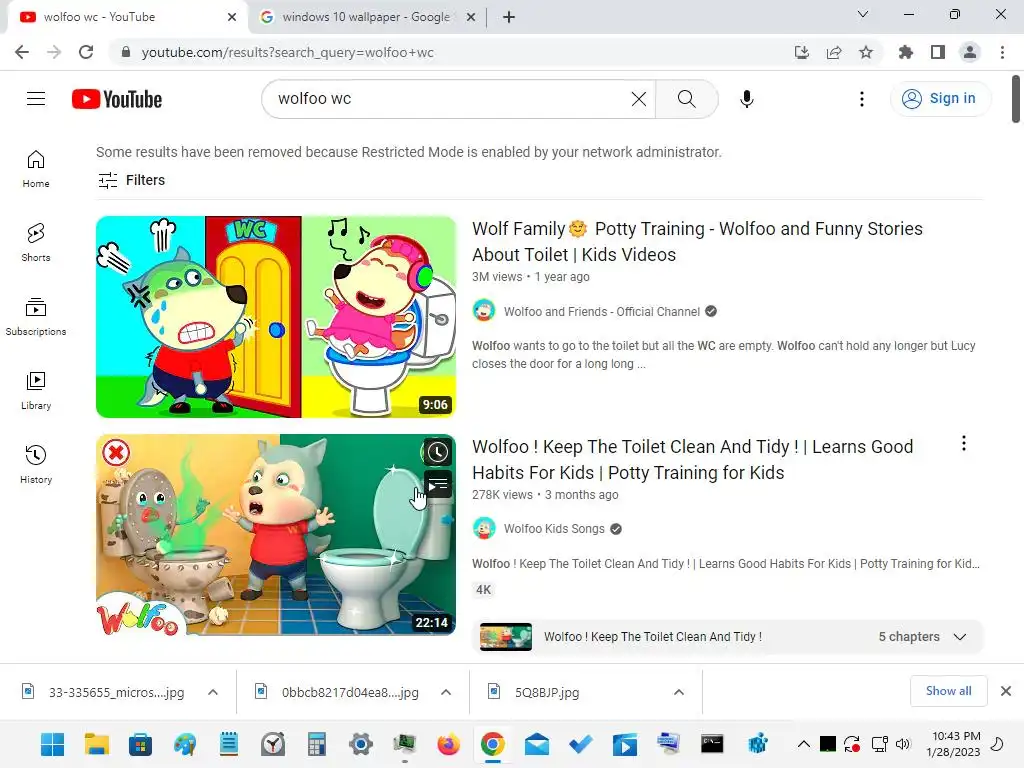Expand options for 33-335655_micros...jpg download

click(x=213, y=692)
